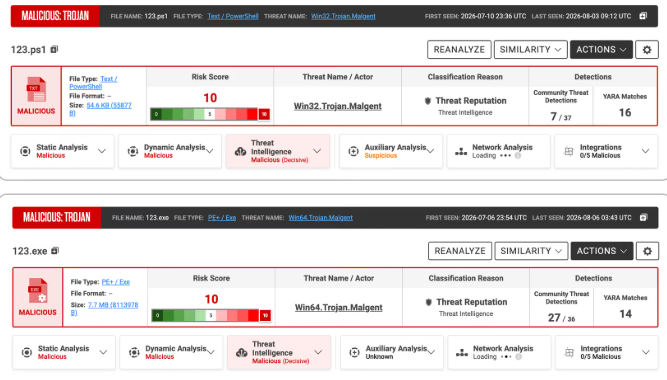Click size link 7.7 MB
667x380 pixels.
[104, 309]
